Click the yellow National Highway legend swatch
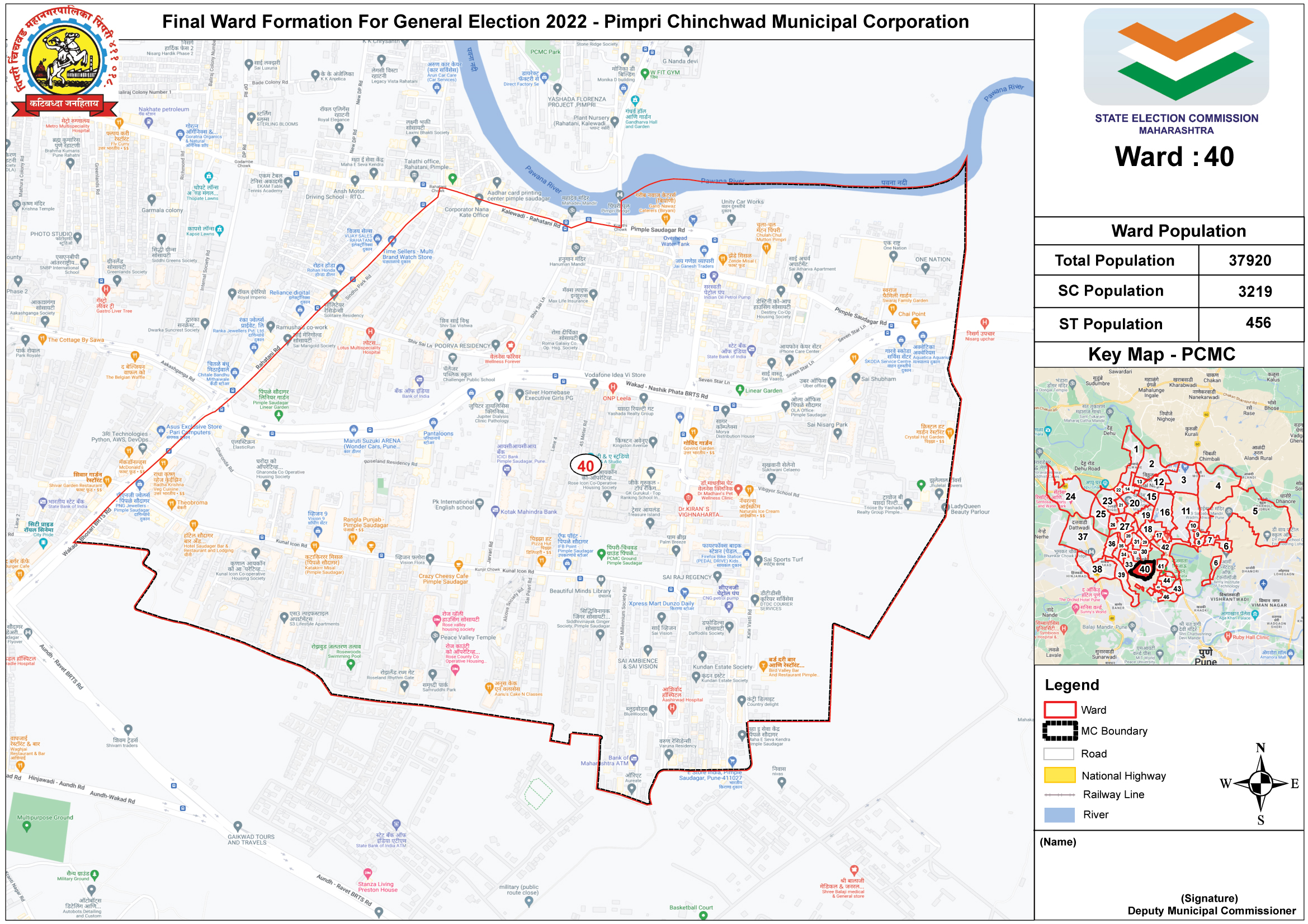The image size is (1308, 924). [1059, 775]
